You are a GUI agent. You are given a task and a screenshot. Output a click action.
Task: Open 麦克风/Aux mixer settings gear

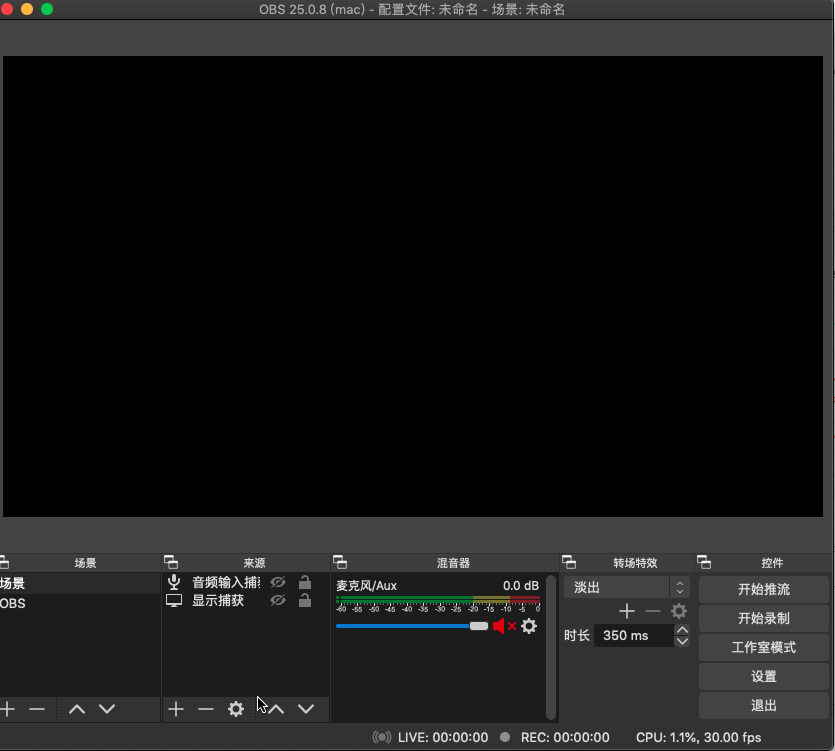(529, 626)
